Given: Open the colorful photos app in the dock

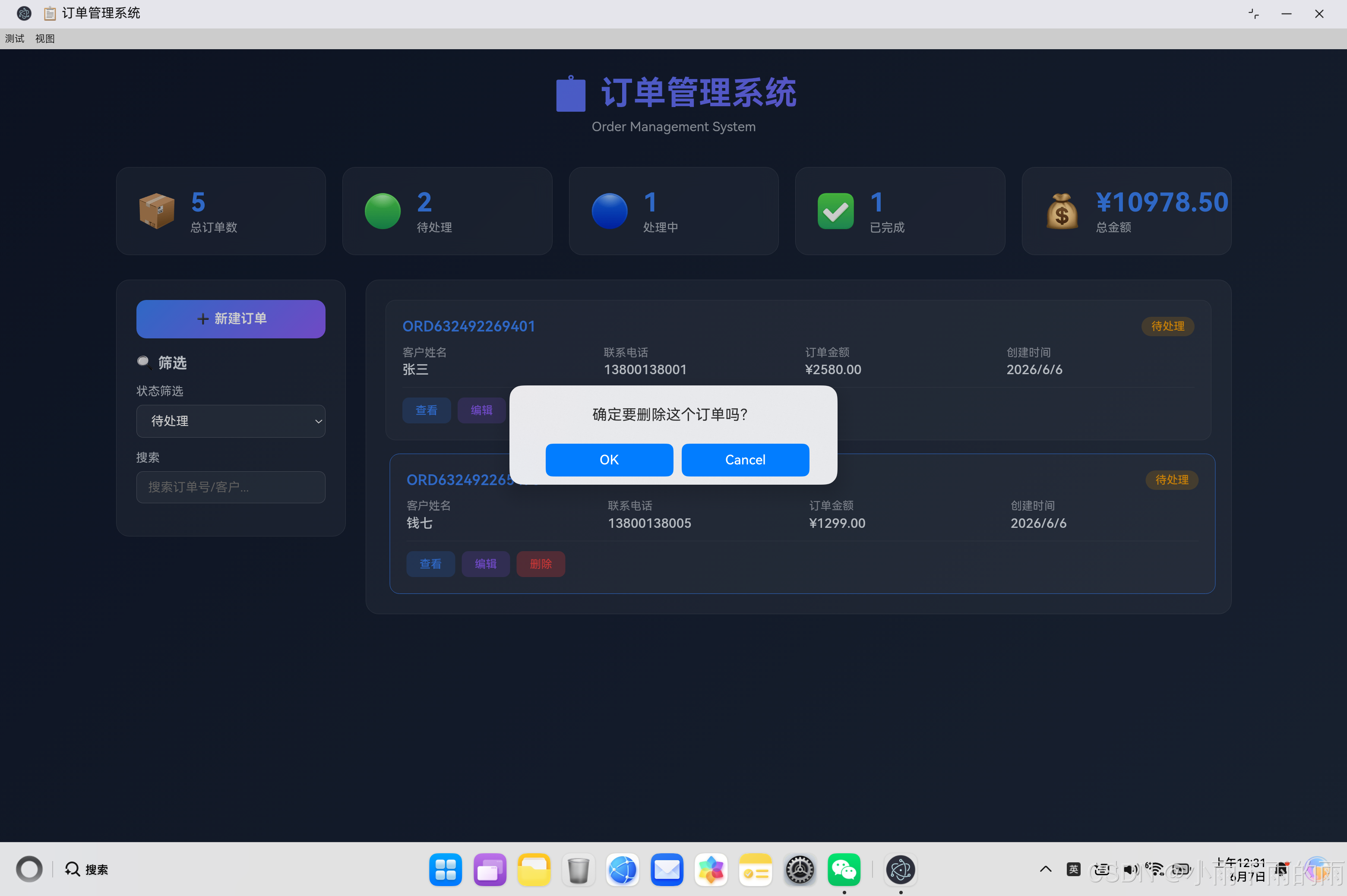Looking at the screenshot, I should (711, 870).
